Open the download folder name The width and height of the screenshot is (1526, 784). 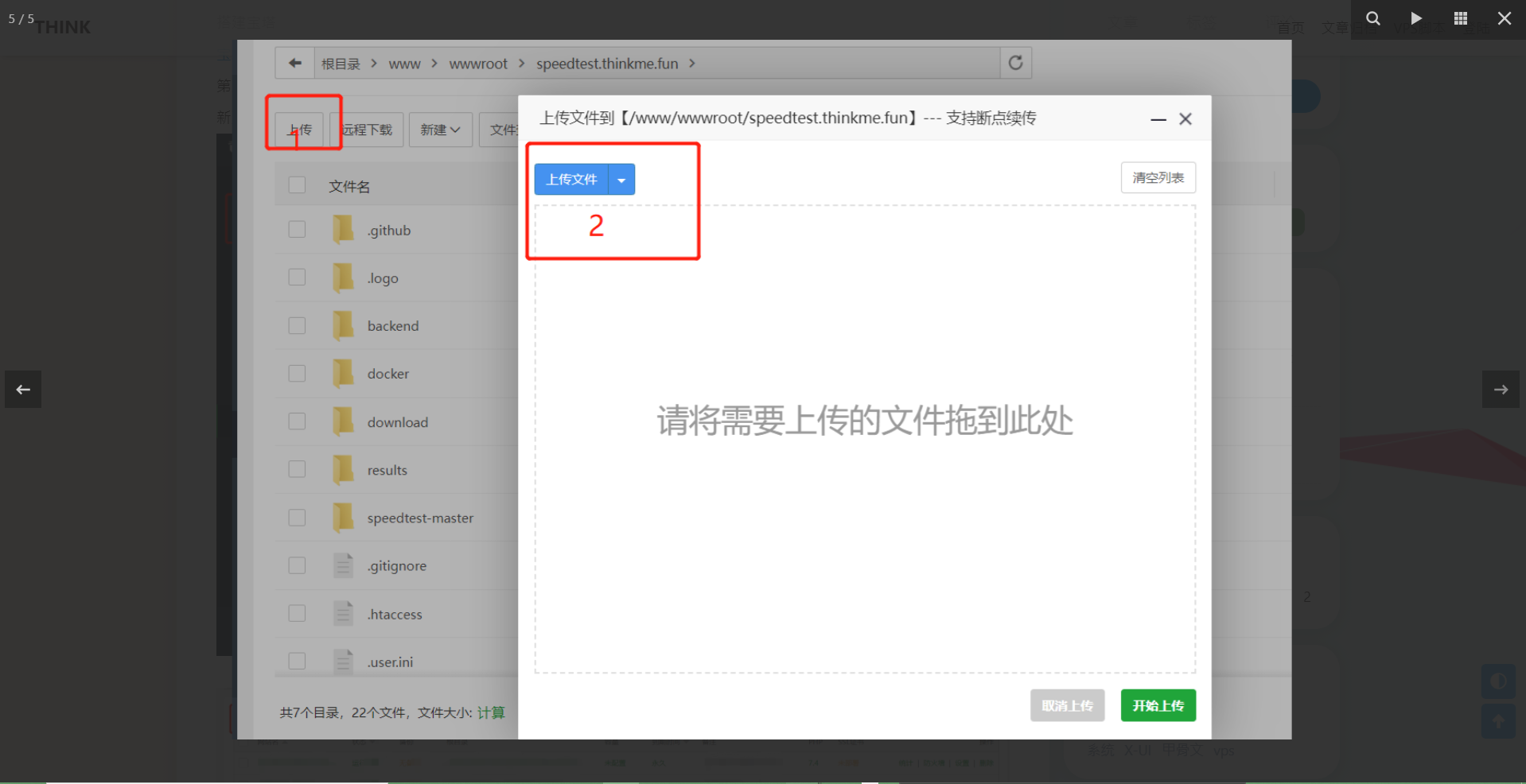click(398, 422)
